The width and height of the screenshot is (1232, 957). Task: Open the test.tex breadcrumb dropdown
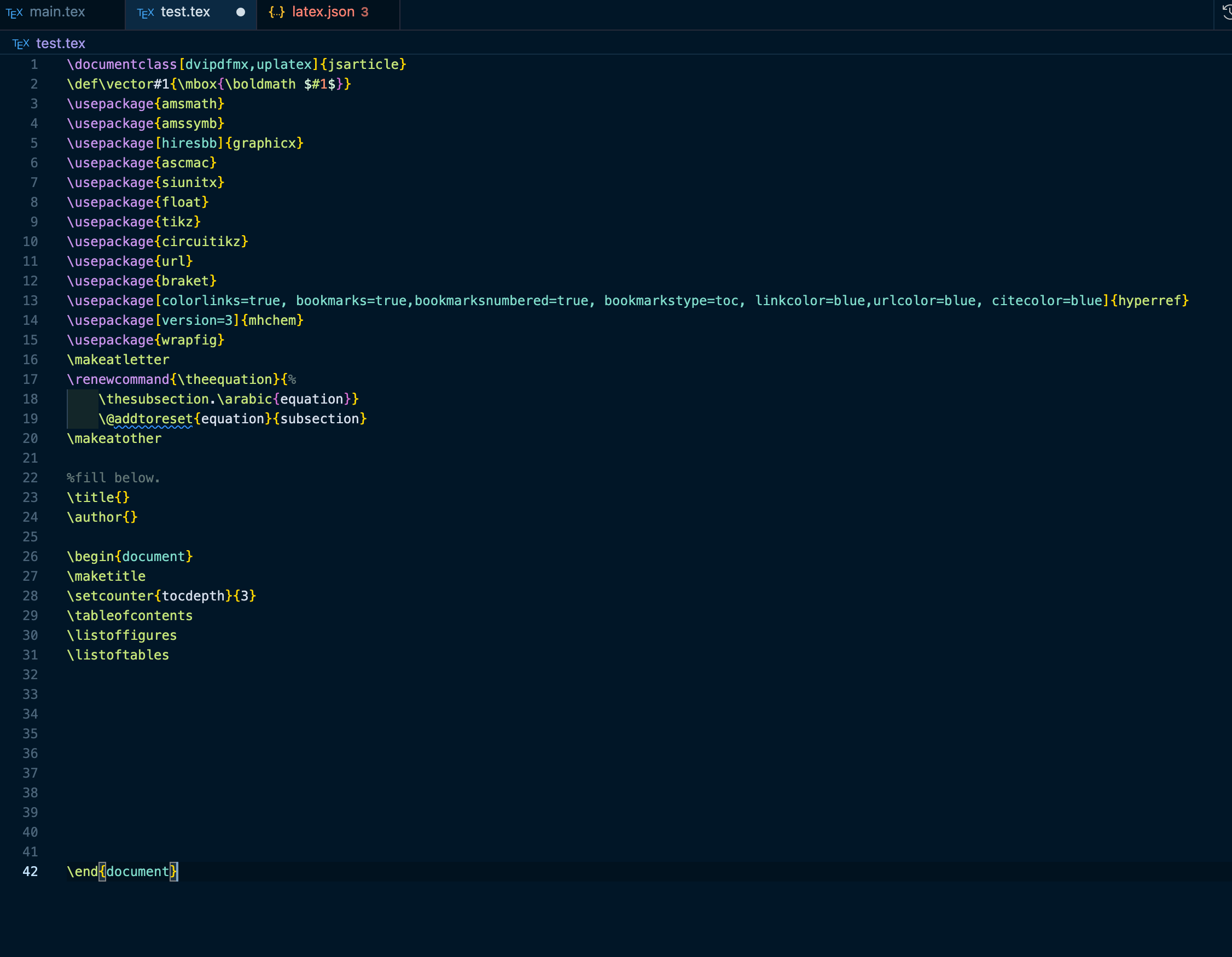(x=60, y=43)
